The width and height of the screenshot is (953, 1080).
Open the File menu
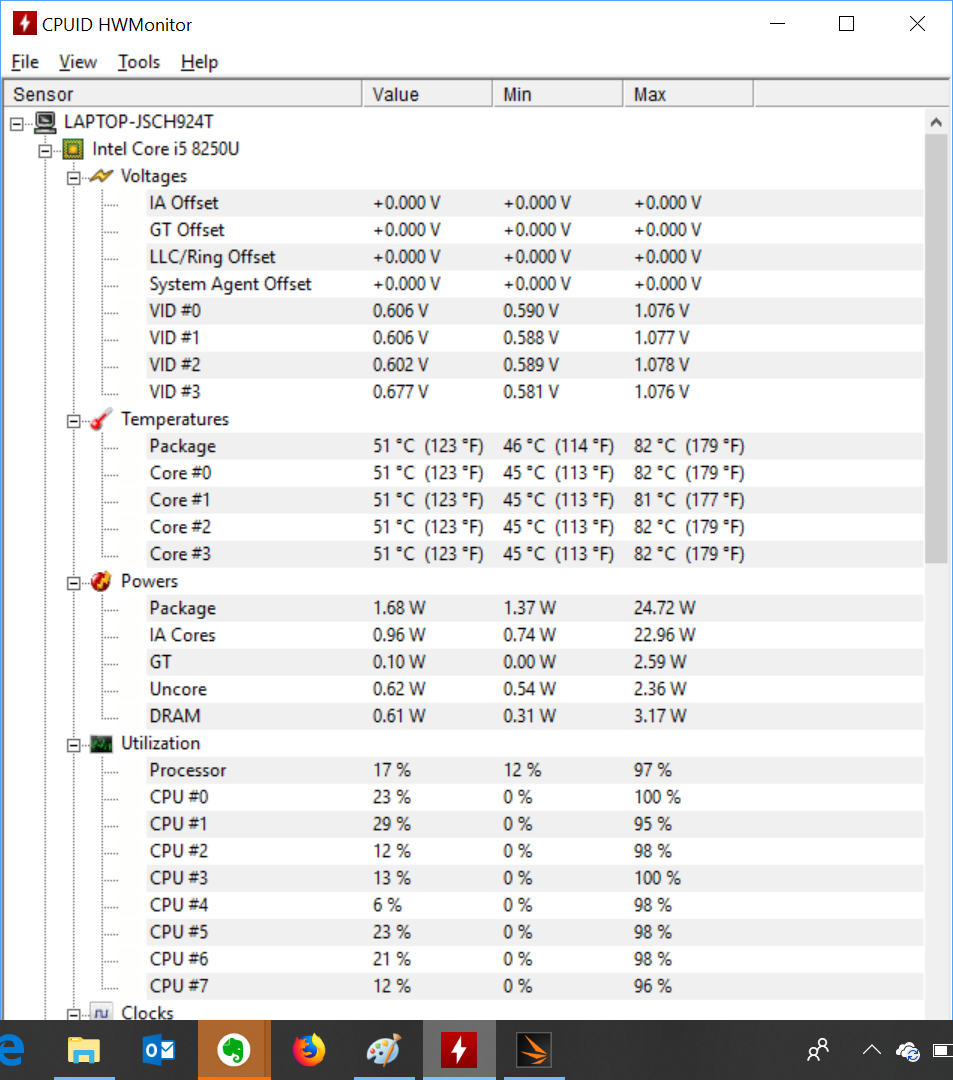tap(25, 62)
